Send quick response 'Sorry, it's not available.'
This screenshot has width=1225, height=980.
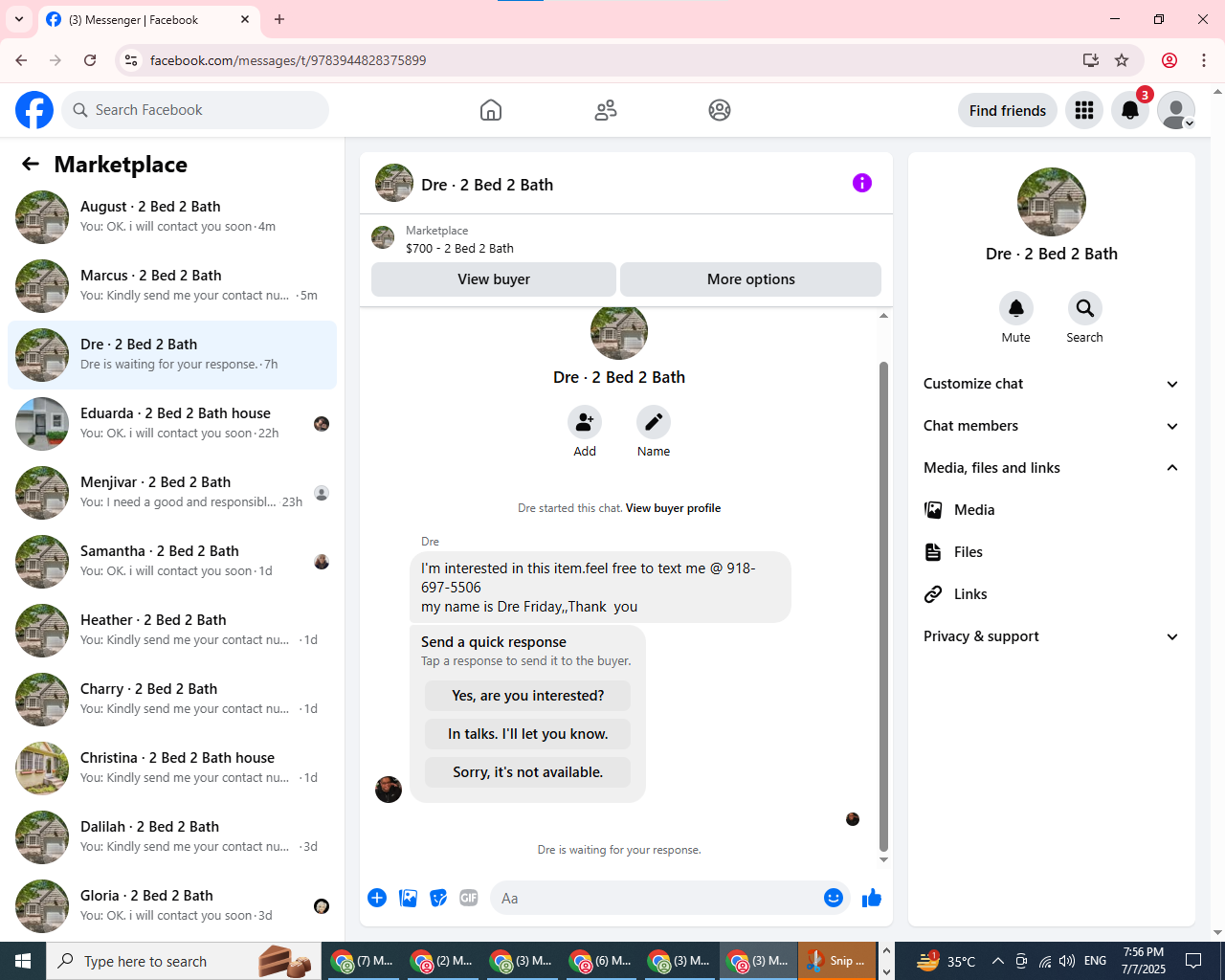point(528,772)
